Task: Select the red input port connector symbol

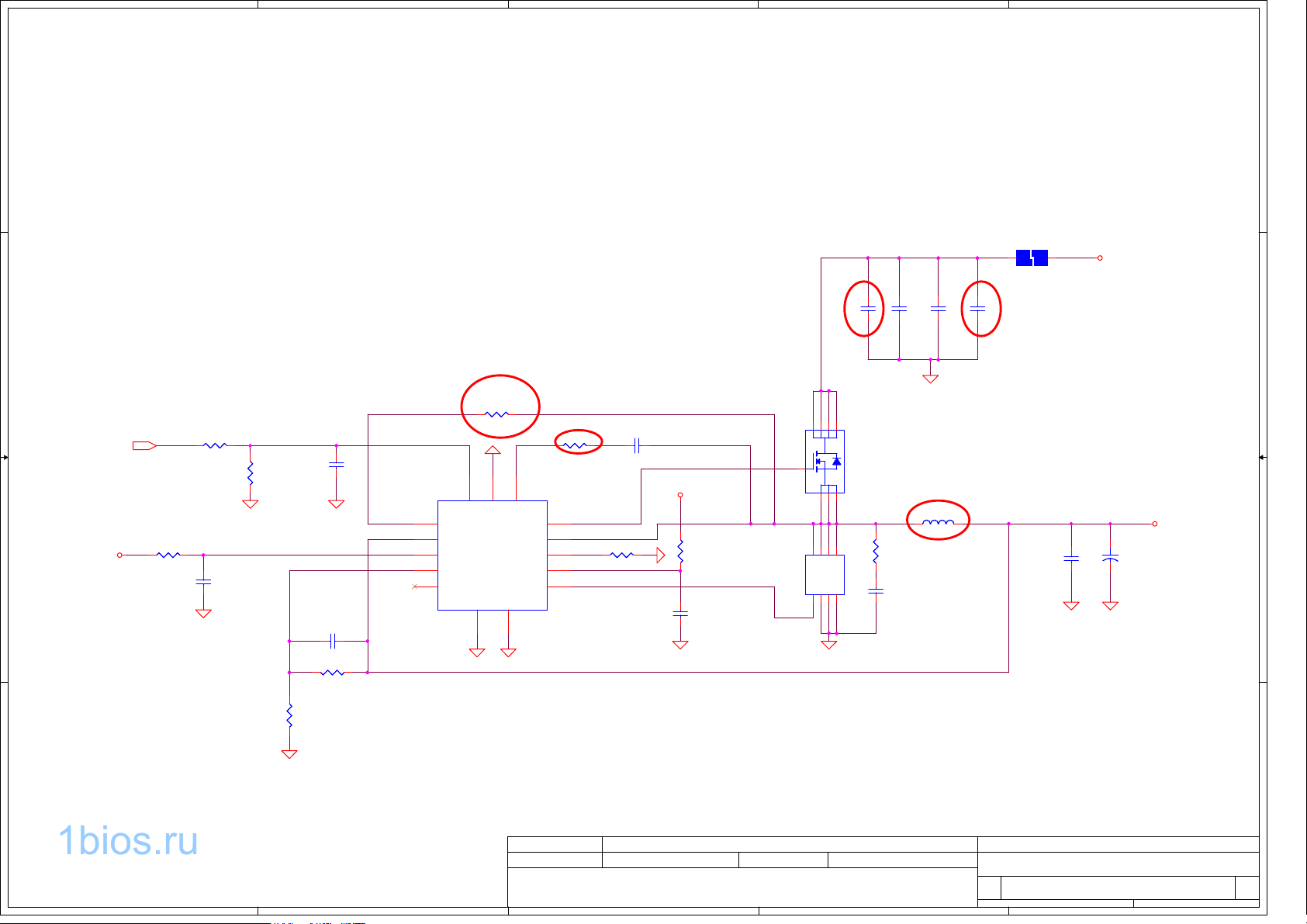Action: click(144, 445)
